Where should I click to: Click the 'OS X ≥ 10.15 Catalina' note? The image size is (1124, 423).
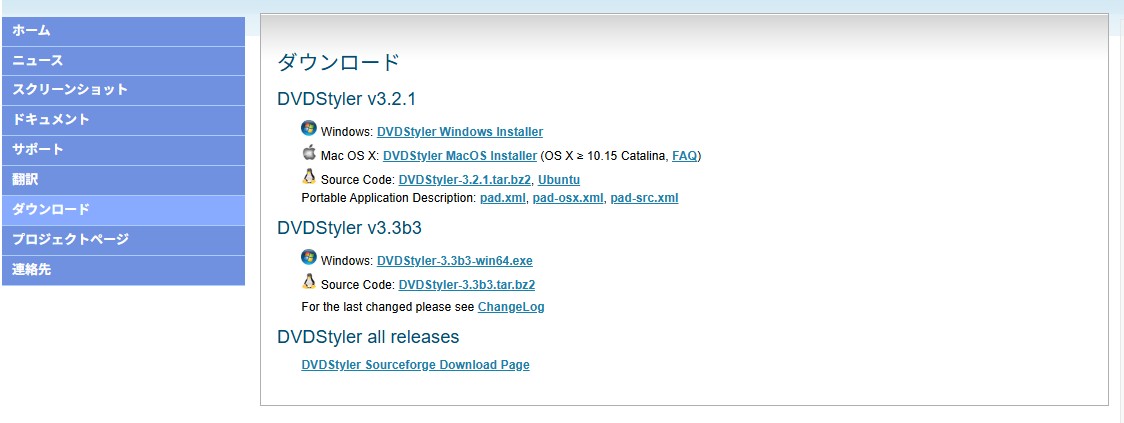[x=606, y=156]
